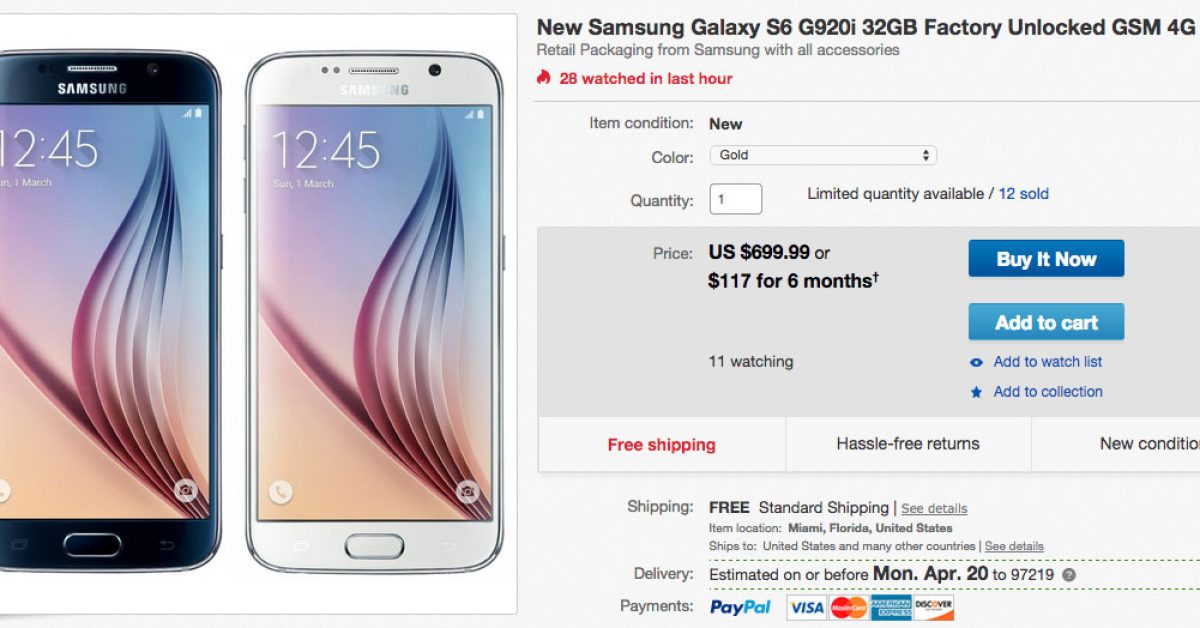Click Add to watch list link
The width and height of the screenshot is (1200, 628).
pos(1048,362)
